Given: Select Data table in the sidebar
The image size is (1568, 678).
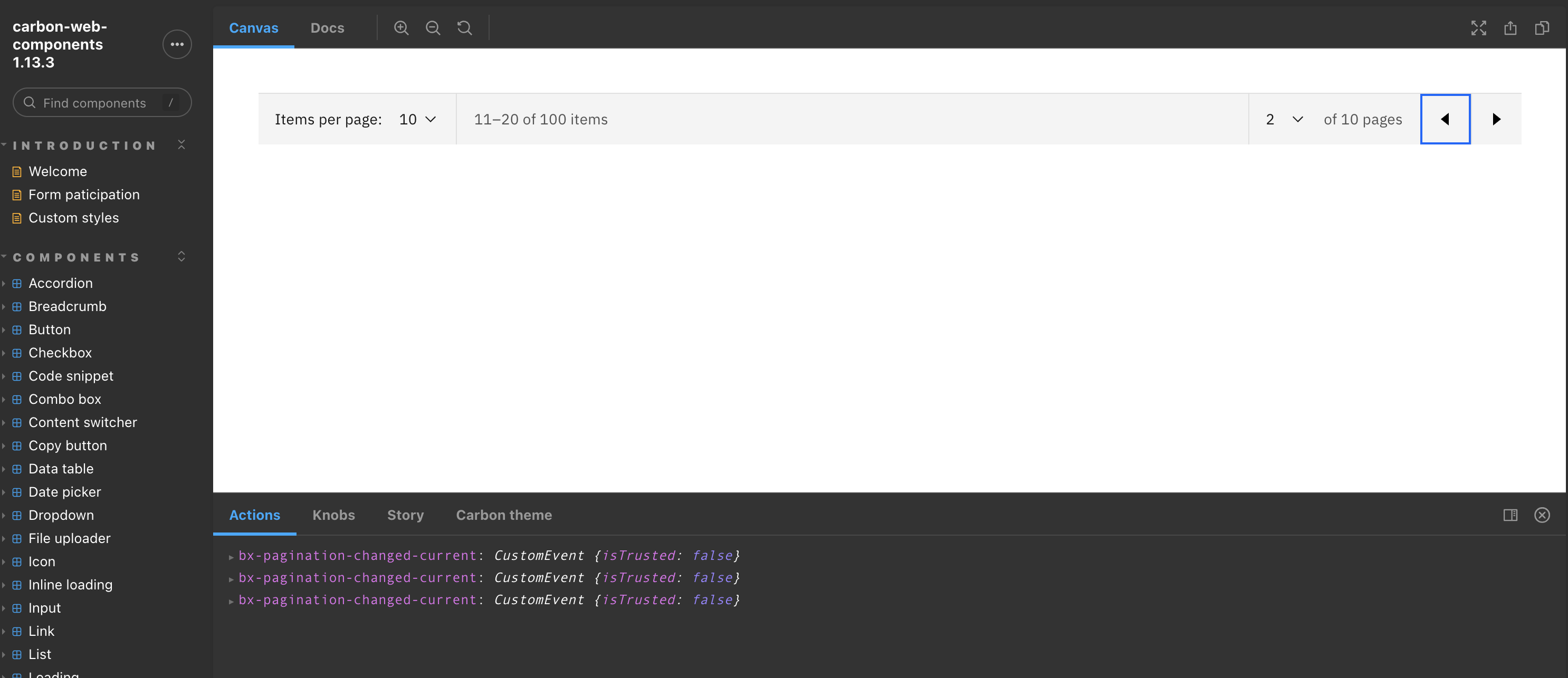Looking at the screenshot, I should click(x=61, y=469).
